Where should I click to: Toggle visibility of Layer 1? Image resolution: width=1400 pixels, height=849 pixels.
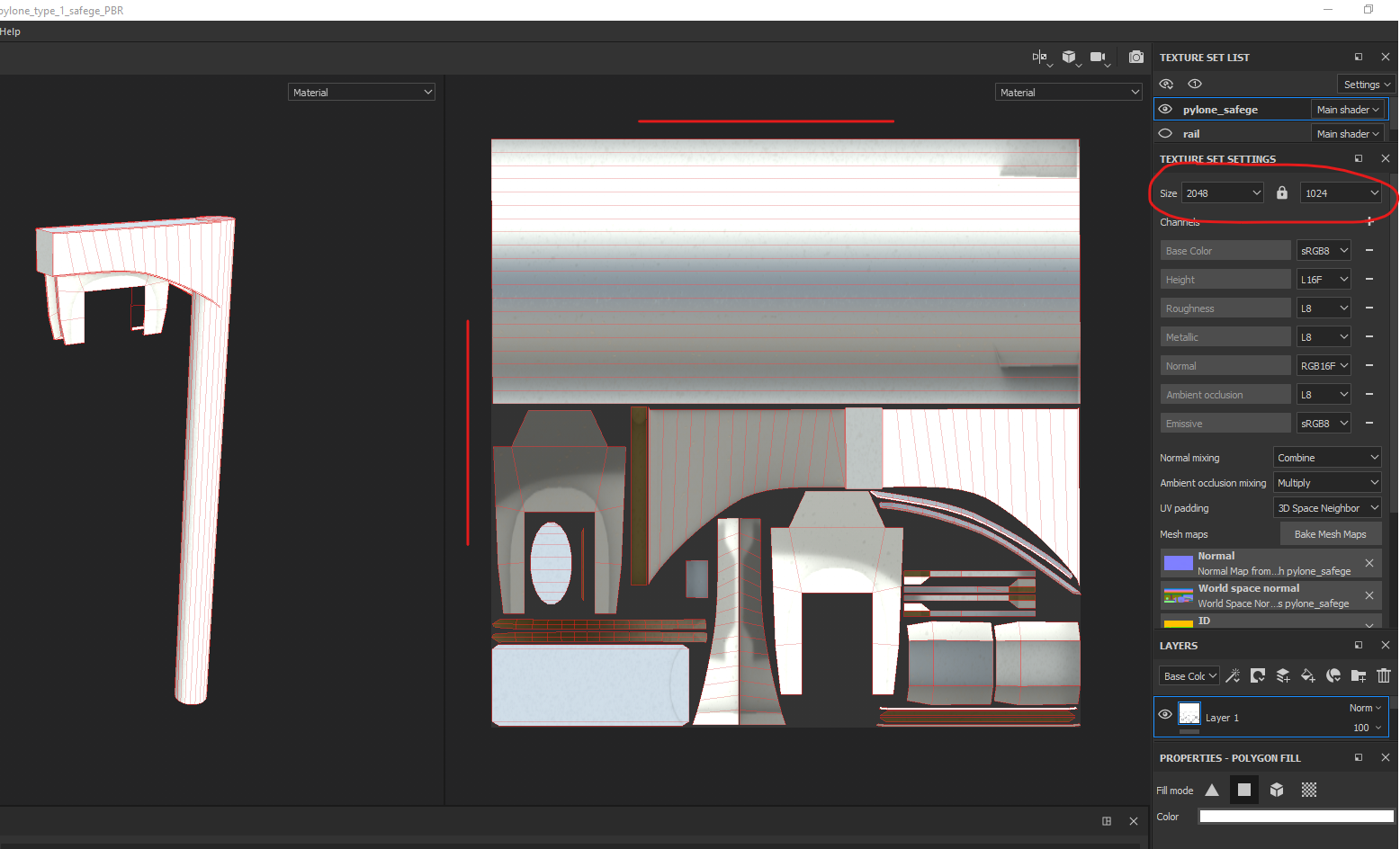pos(1165,714)
